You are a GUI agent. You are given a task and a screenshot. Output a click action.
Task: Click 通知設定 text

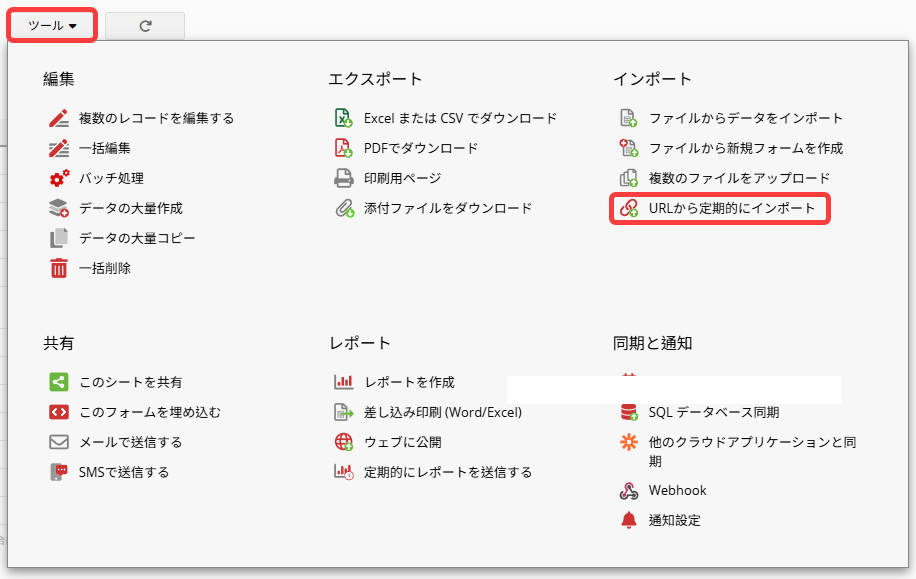tap(675, 521)
